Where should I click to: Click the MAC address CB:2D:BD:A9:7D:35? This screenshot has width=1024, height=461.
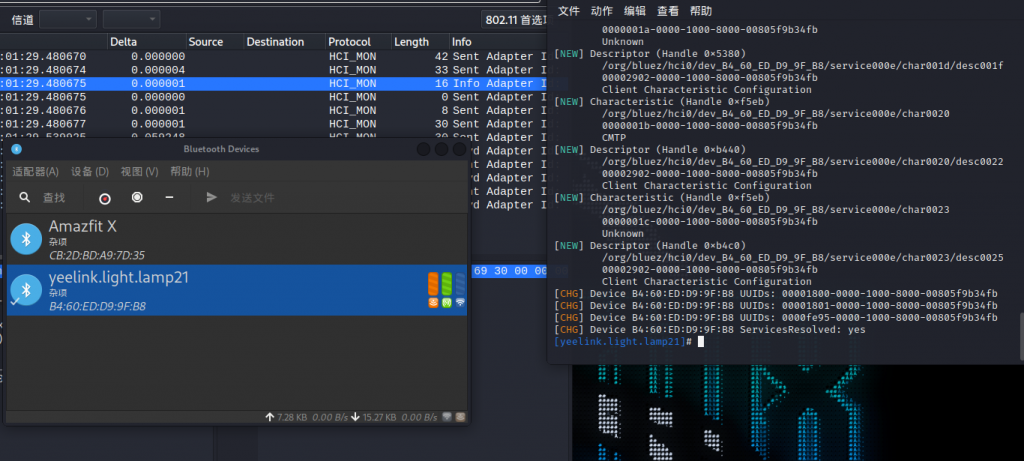(x=97, y=255)
